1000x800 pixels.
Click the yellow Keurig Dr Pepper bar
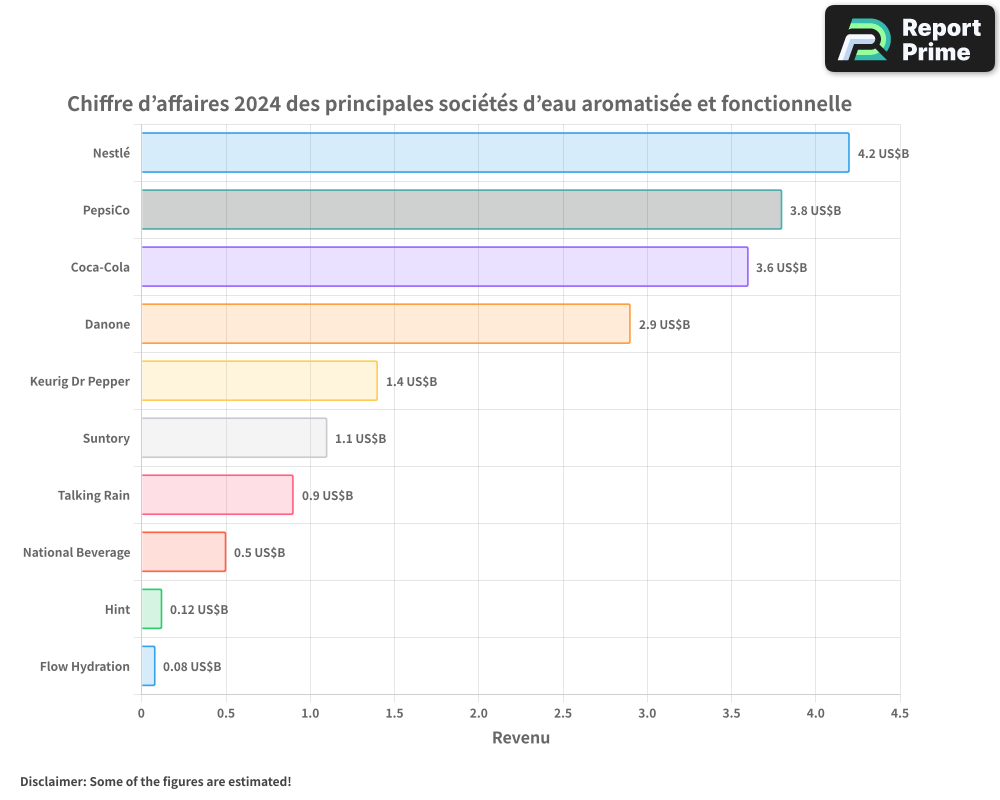coord(259,381)
